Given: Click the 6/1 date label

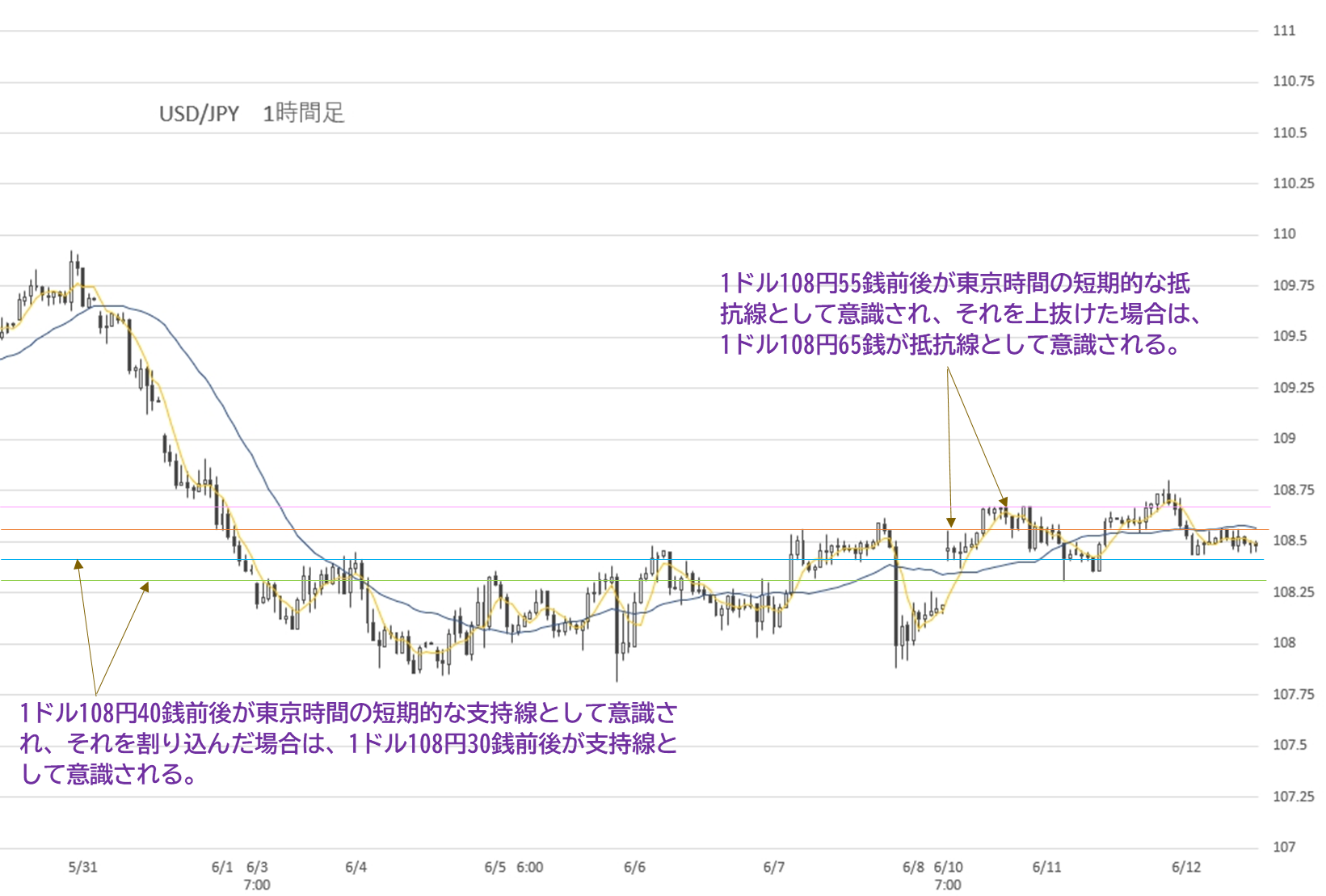Looking at the screenshot, I should 222,868.
